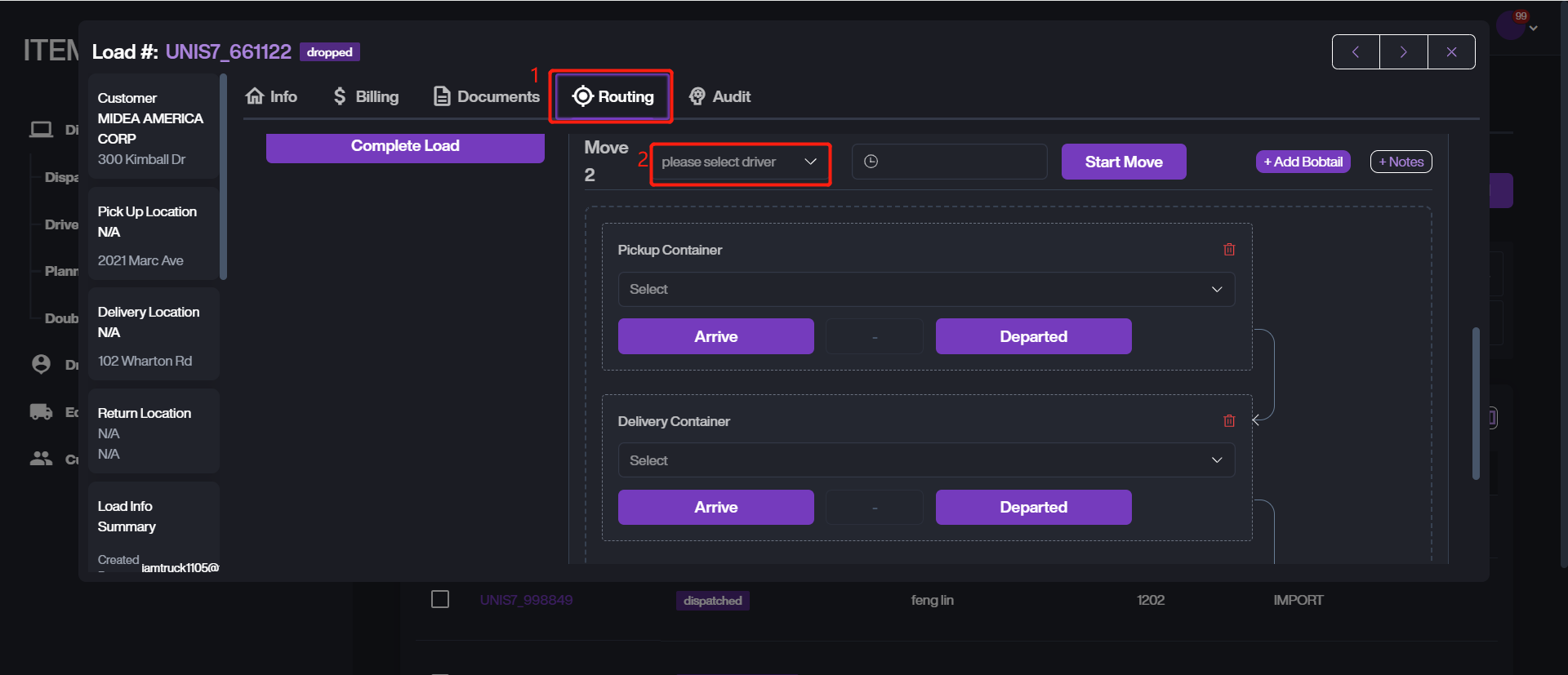Go to next load arrow

point(1403,52)
